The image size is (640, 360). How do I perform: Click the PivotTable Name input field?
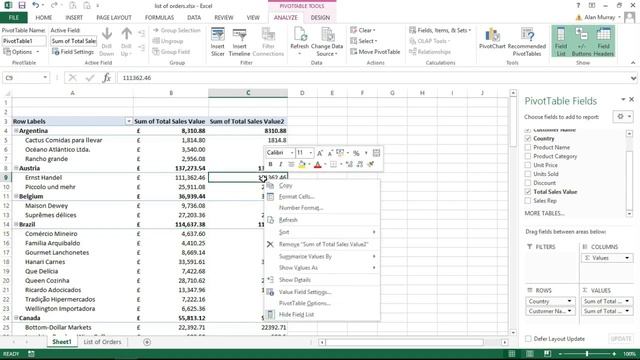(x=24, y=41)
